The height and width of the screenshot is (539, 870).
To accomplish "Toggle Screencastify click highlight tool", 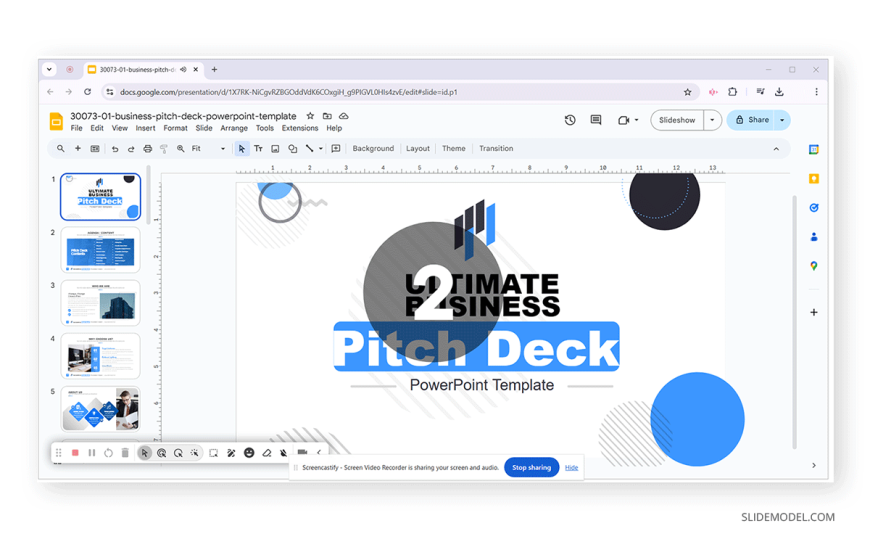I will 161,453.
